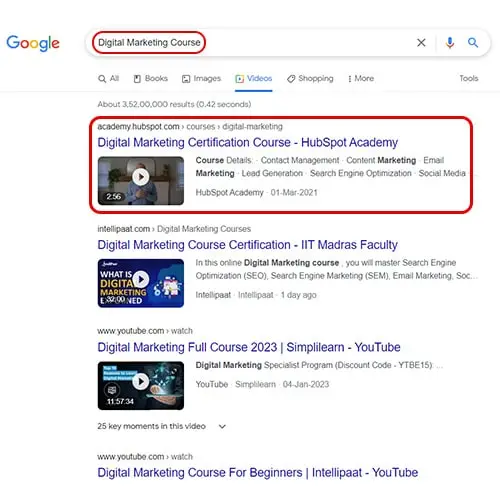Viewport: 500px width, 500px height.
Task: Open HubSpot Academy Digital Marketing Certification link
Action: pos(248,143)
